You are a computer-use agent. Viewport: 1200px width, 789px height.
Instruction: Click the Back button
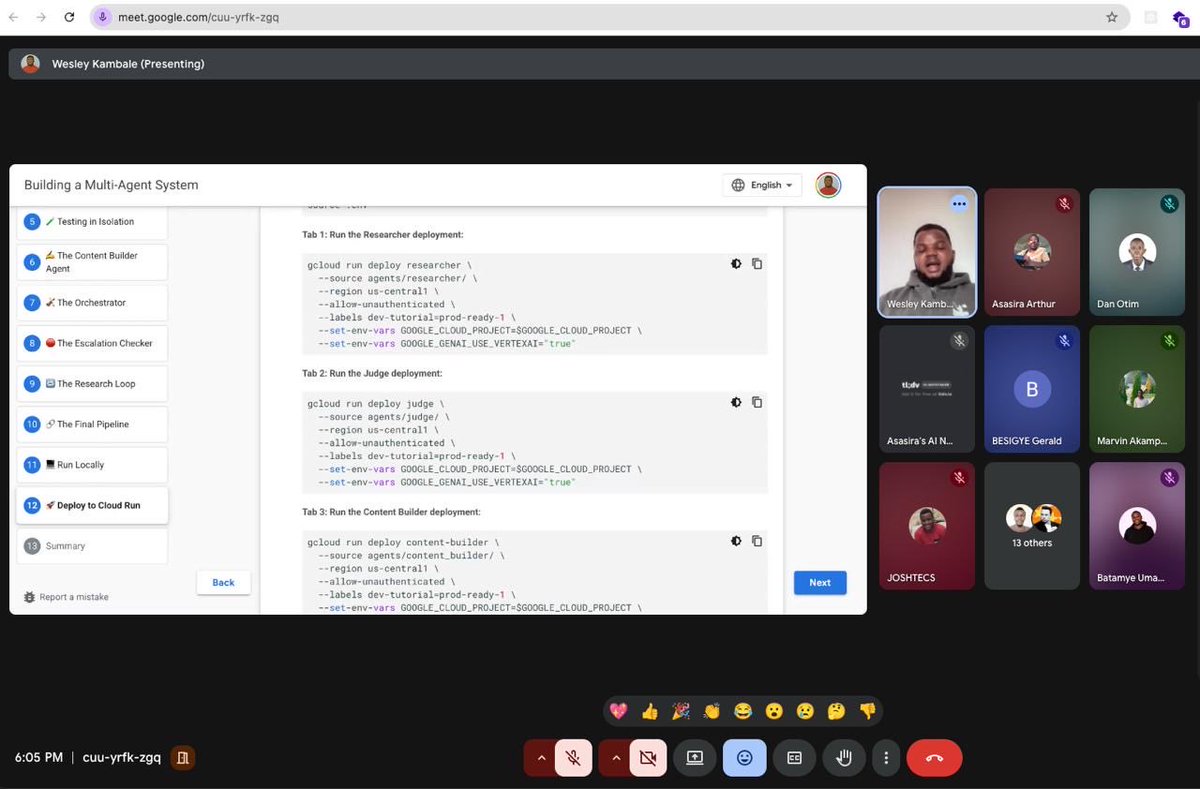coord(223,582)
